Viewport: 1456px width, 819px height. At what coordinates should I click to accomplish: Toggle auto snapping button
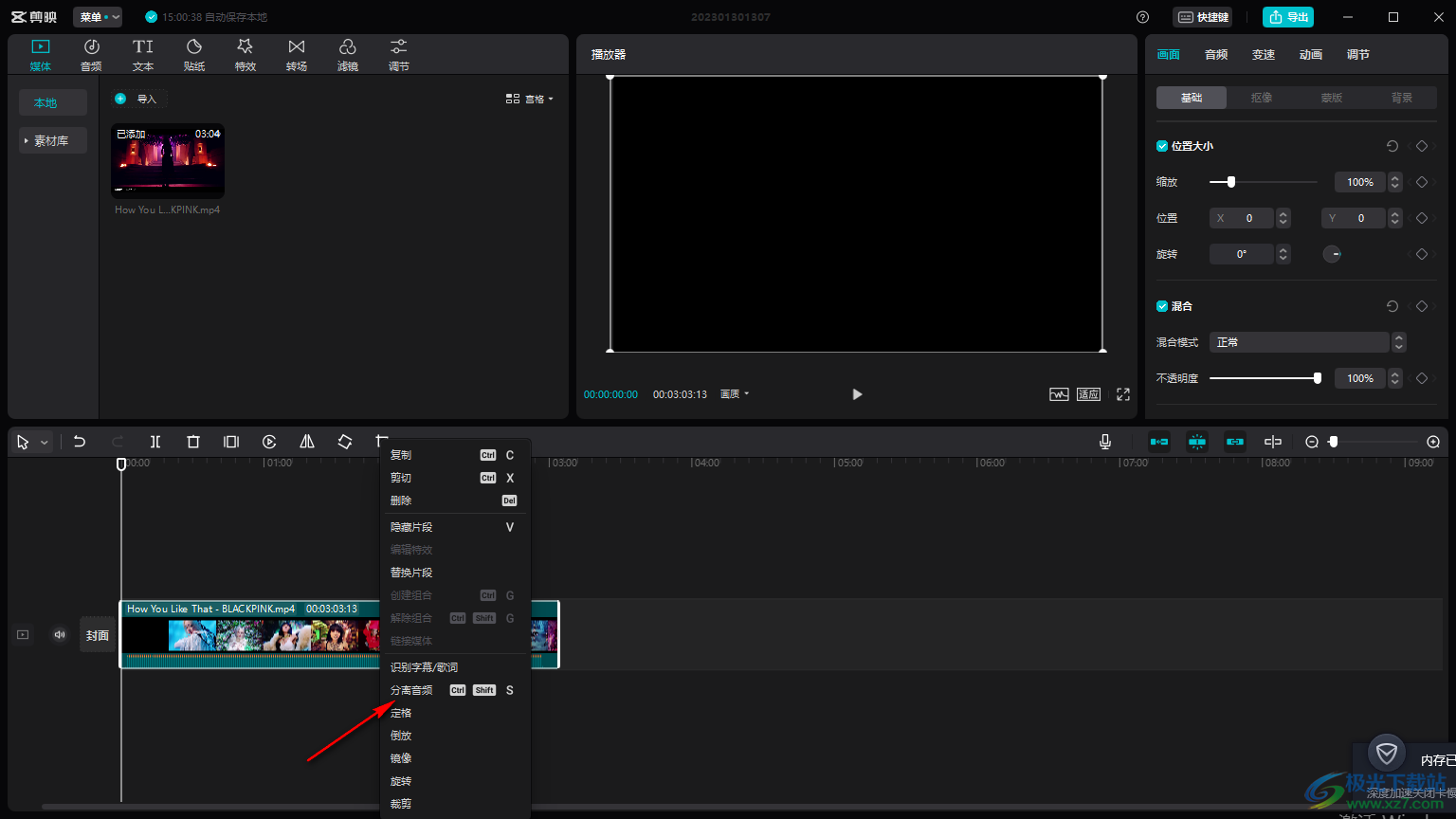tap(1197, 442)
